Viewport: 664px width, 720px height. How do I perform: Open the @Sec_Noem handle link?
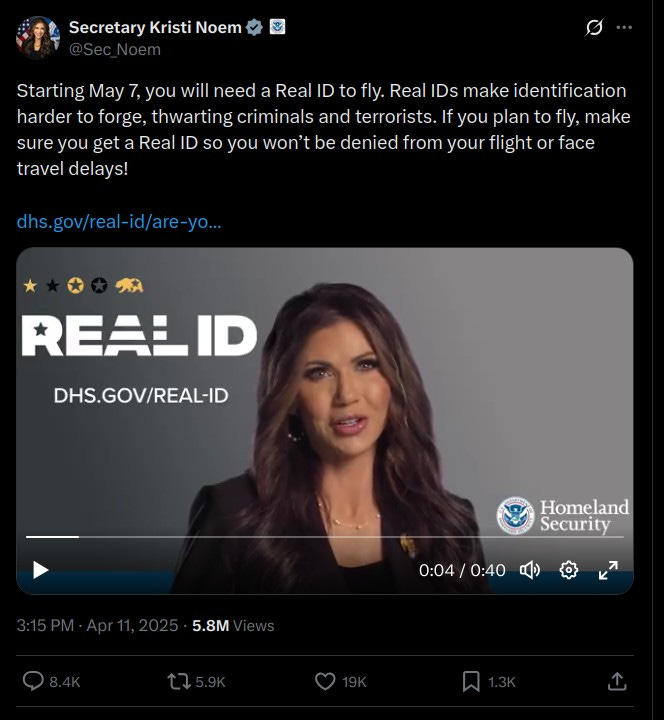pyautogui.click(x=115, y=50)
